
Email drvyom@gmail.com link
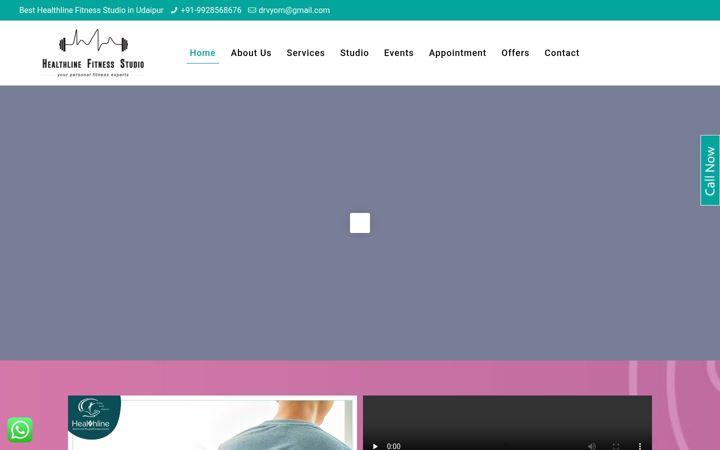tap(294, 10)
